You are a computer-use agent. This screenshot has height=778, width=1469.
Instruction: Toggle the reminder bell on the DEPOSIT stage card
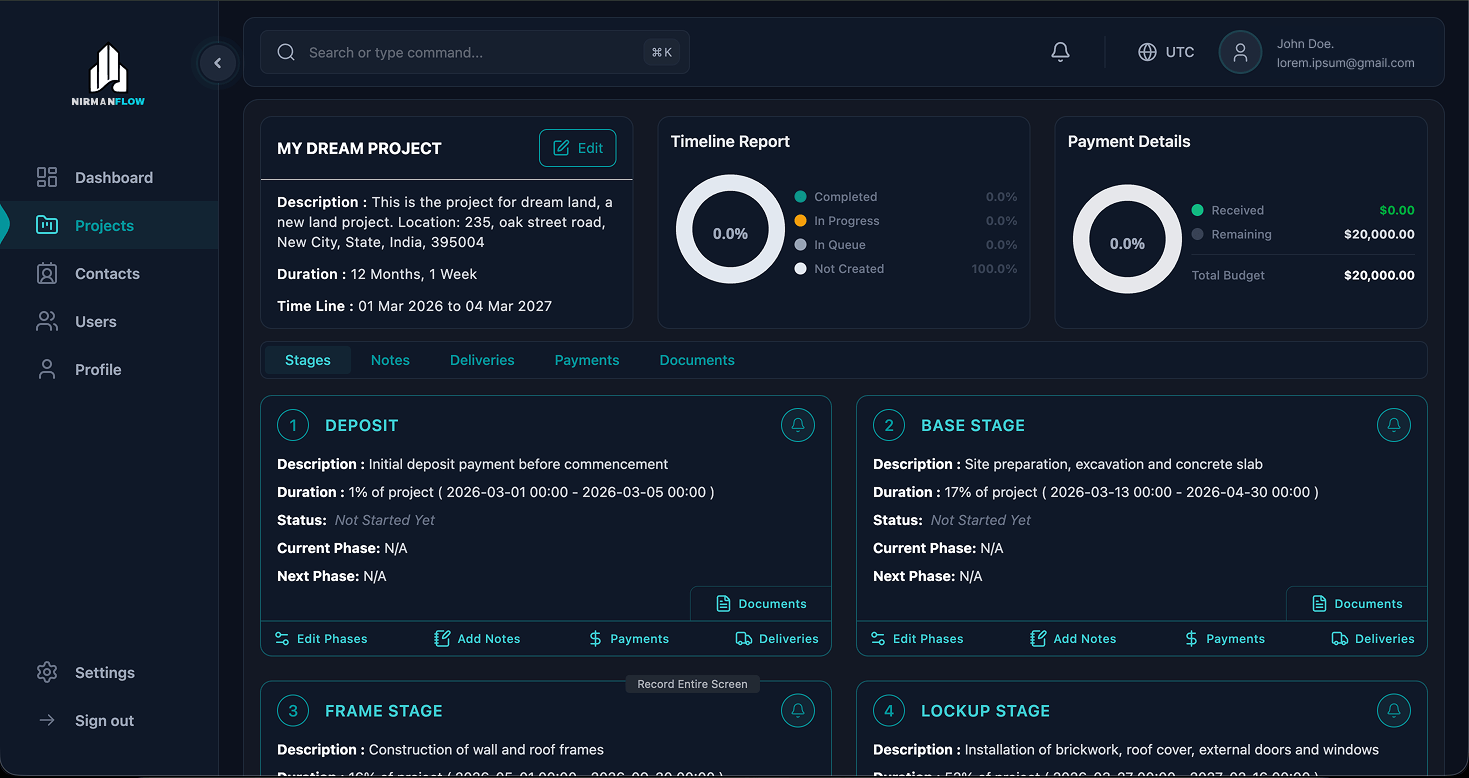[797, 424]
